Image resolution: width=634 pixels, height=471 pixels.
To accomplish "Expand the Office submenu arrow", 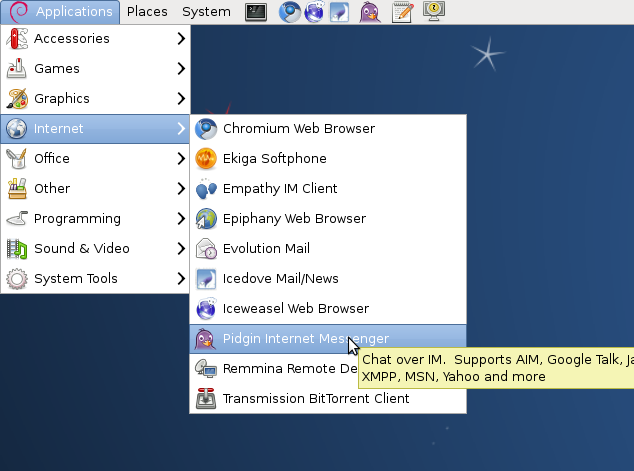I will pos(181,158).
